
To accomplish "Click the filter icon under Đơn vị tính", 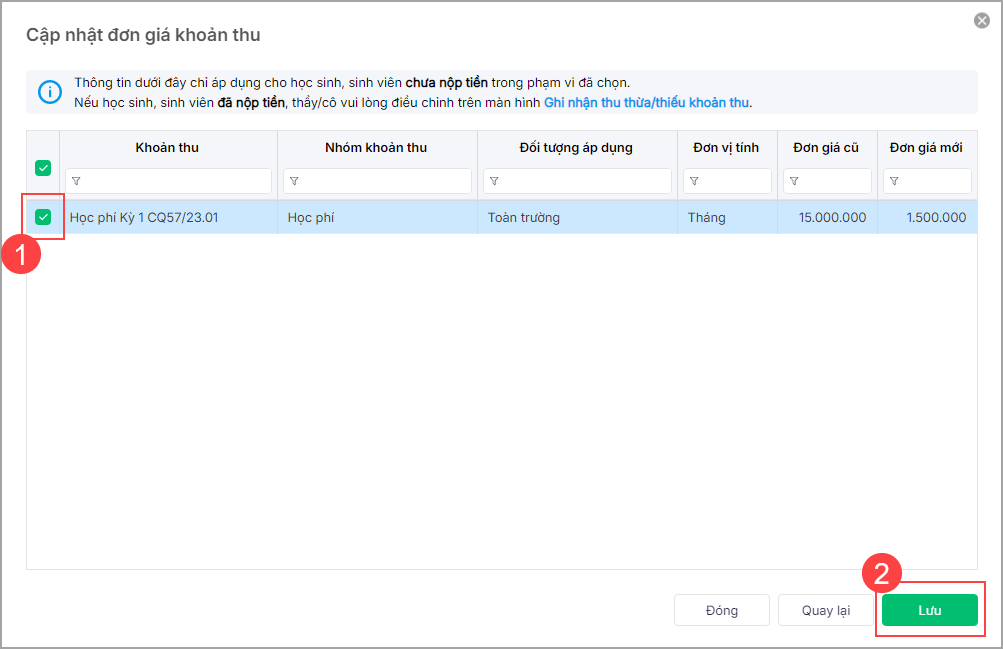I will pyautogui.click(x=695, y=181).
